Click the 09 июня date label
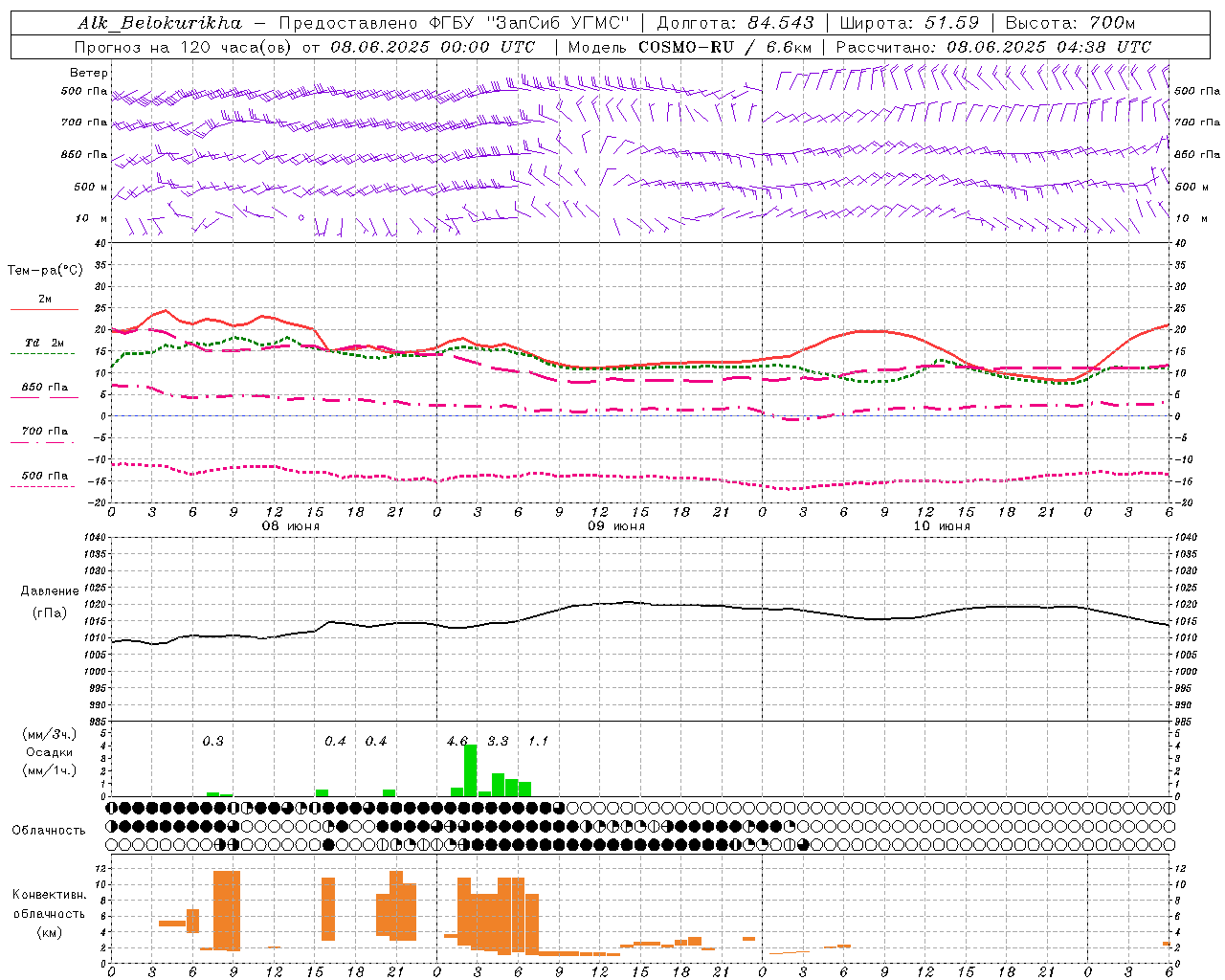 tap(615, 526)
